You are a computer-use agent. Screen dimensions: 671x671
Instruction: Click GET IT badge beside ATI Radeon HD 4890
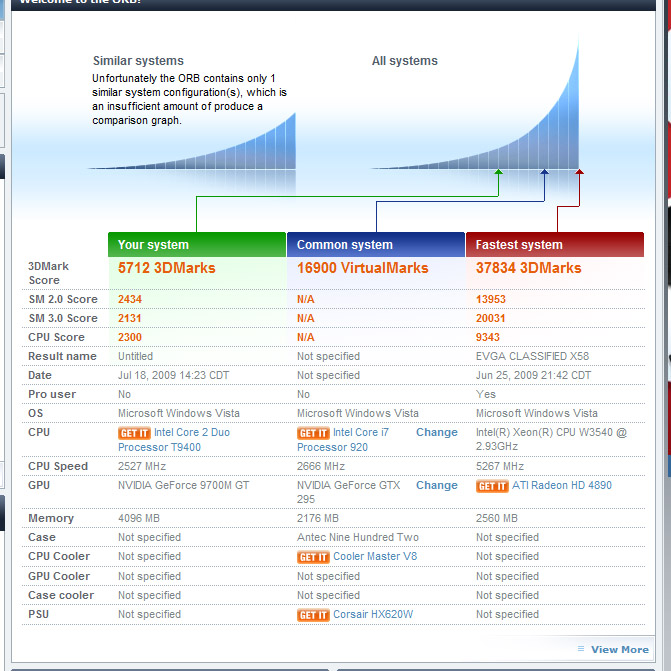click(x=492, y=486)
